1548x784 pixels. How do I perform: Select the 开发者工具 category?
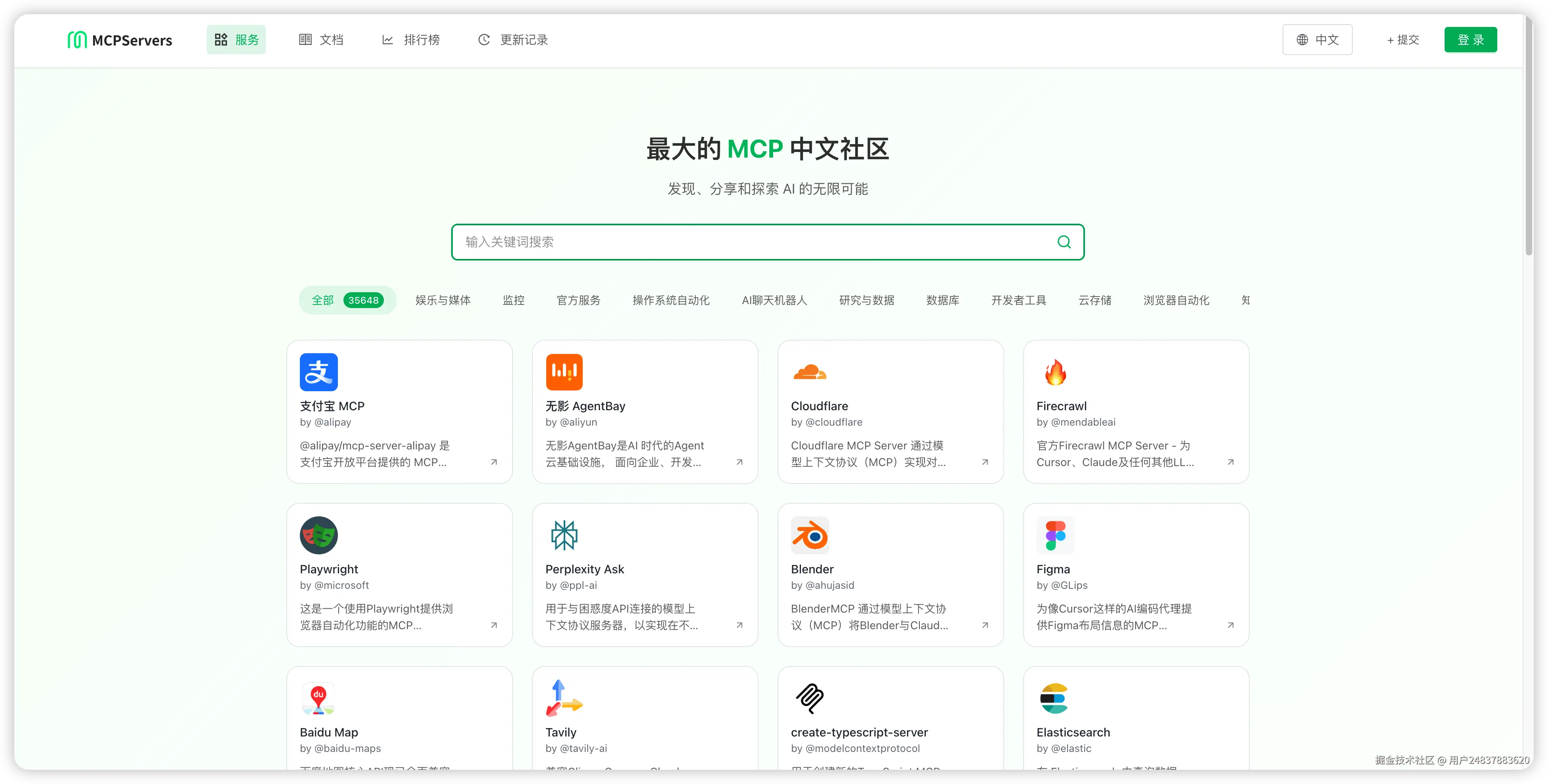[1018, 301]
